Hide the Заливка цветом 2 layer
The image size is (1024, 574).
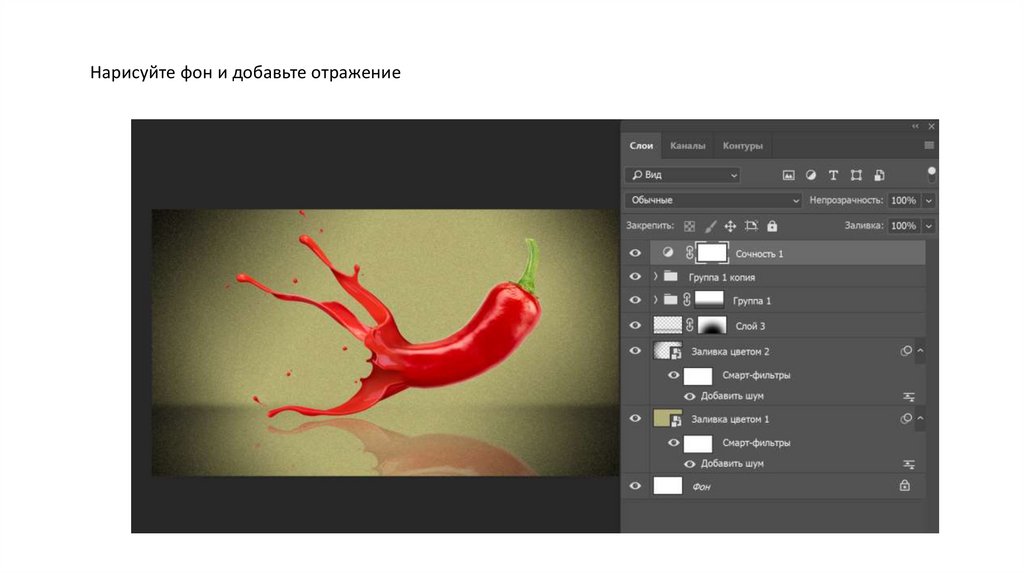(635, 351)
